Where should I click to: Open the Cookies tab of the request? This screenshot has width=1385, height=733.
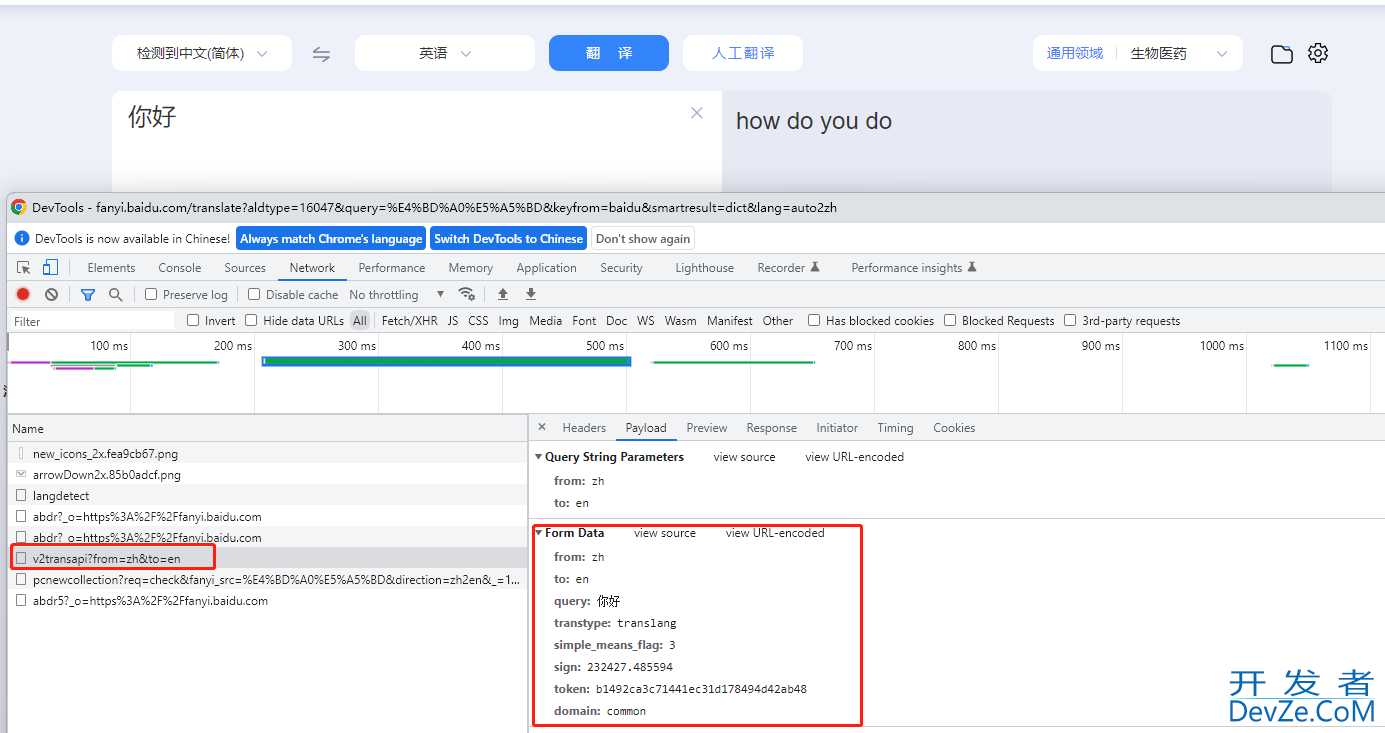click(954, 427)
